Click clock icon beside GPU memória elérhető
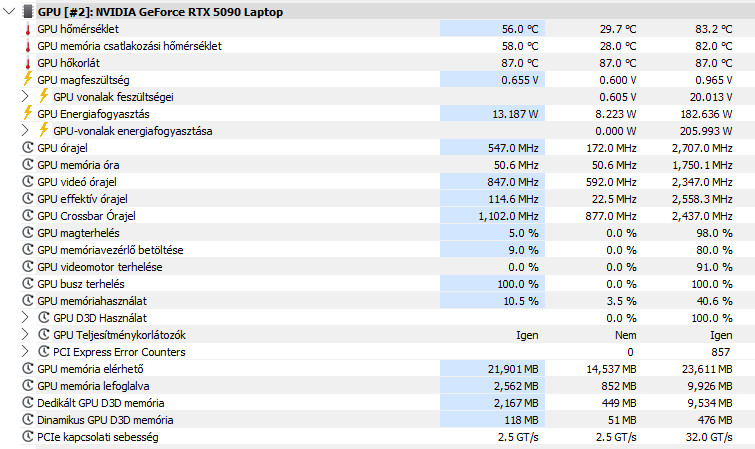The width and height of the screenshot is (755, 449). [28, 369]
